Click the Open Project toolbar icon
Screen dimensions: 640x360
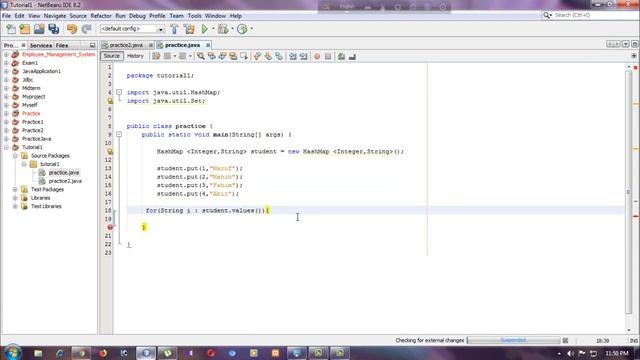pyautogui.click(x=39, y=29)
